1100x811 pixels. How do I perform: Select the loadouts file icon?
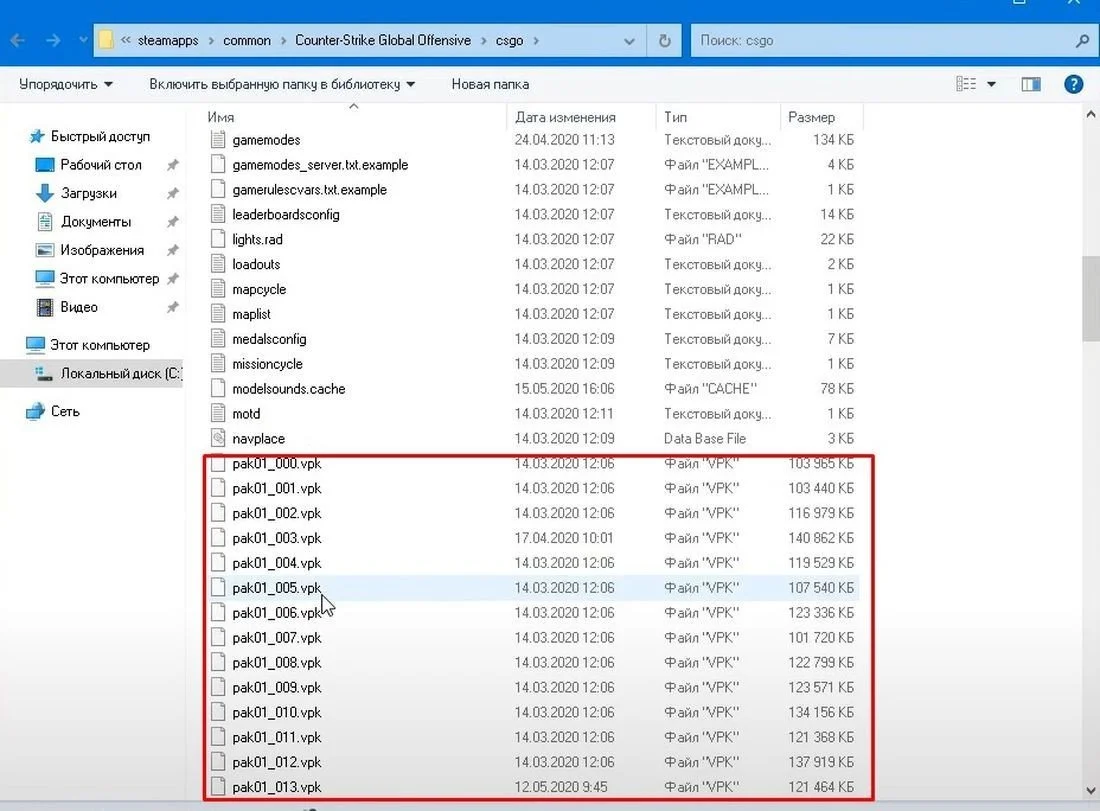point(218,264)
